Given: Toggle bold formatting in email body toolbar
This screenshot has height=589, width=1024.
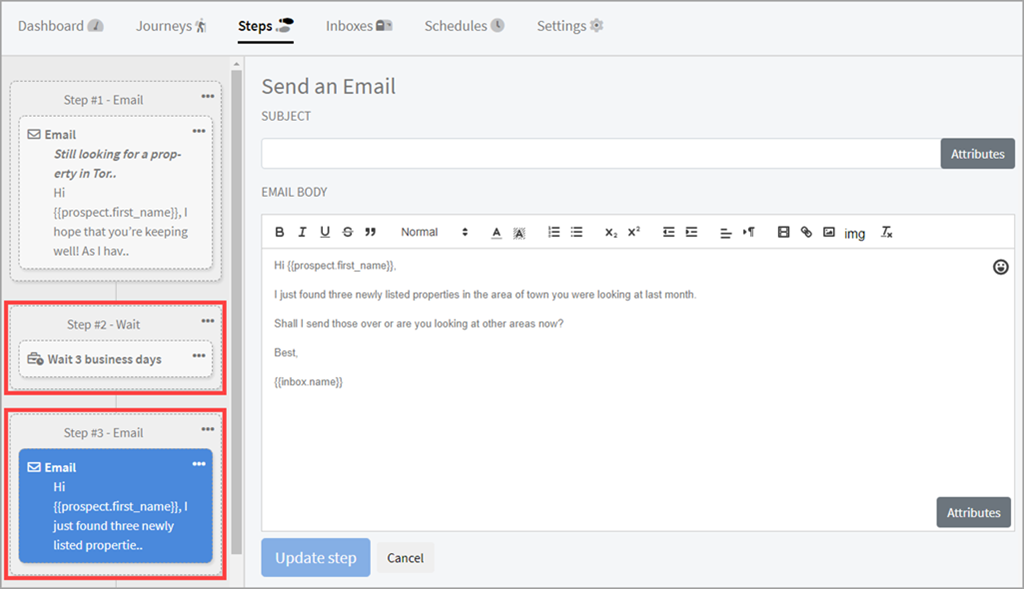Looking at the screenshot, I should pos(279,232).
